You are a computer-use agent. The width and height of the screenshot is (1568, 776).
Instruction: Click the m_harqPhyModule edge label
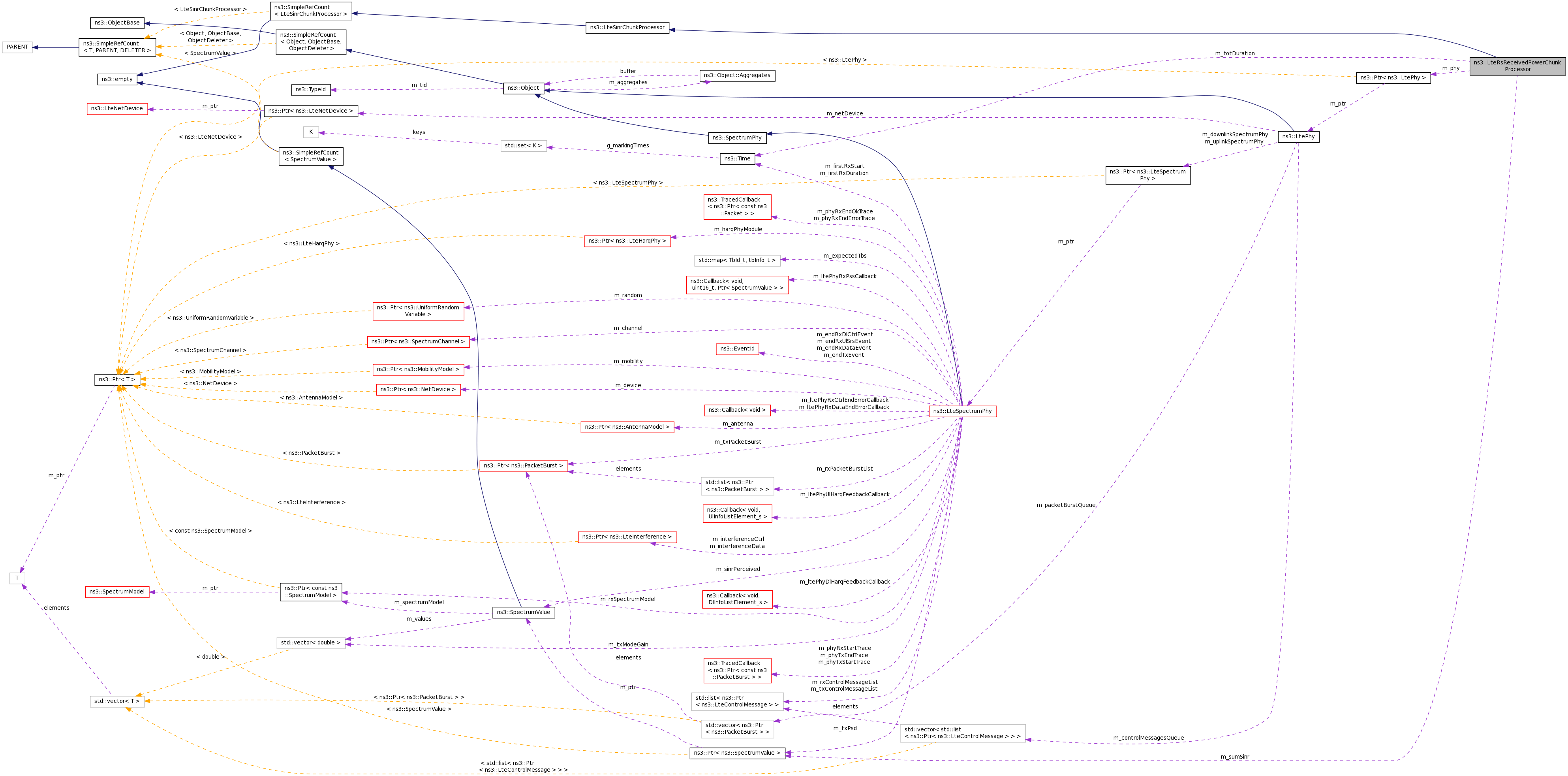point(738,229)
